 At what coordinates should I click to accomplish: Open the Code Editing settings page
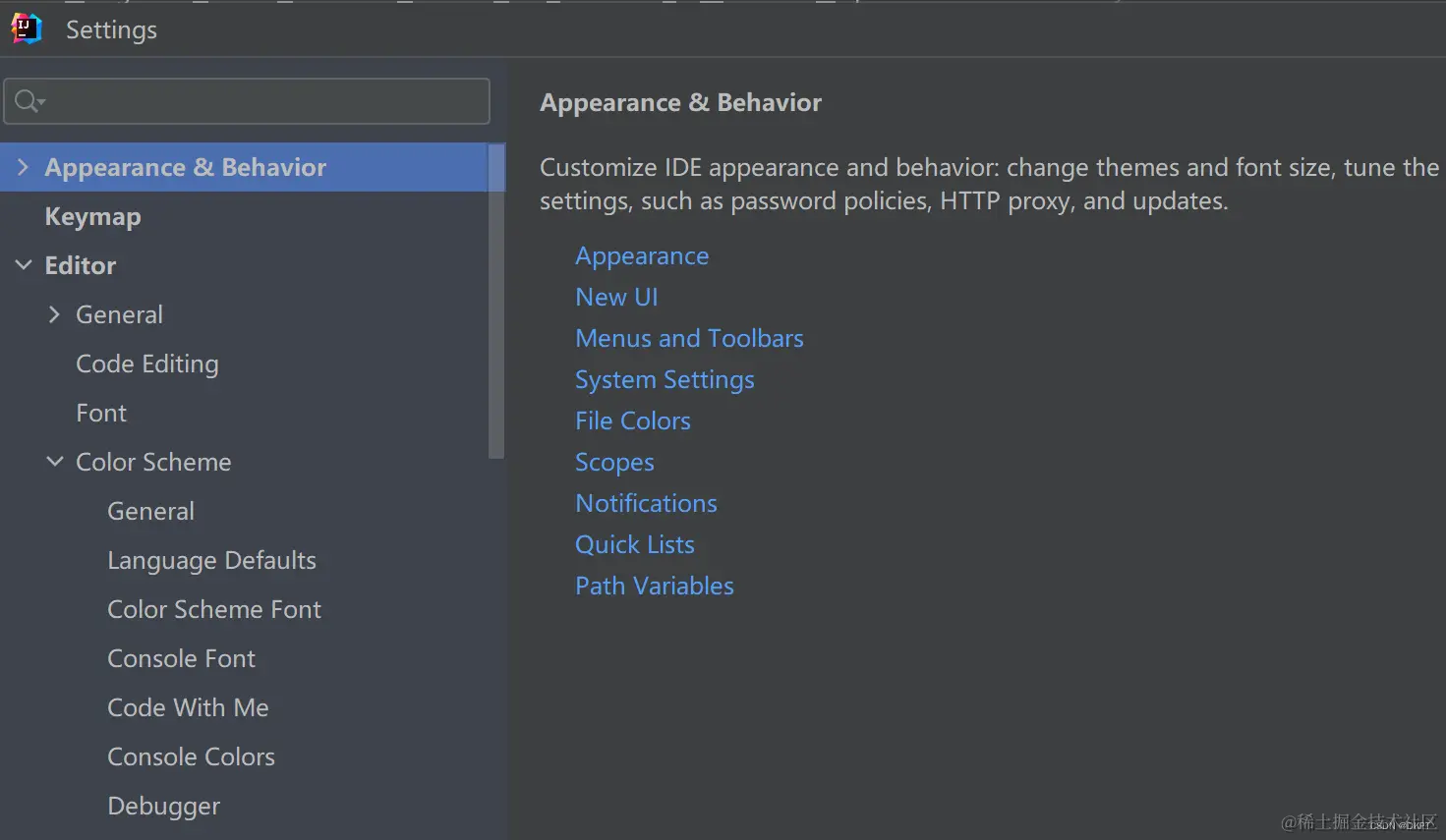(147, 364)
